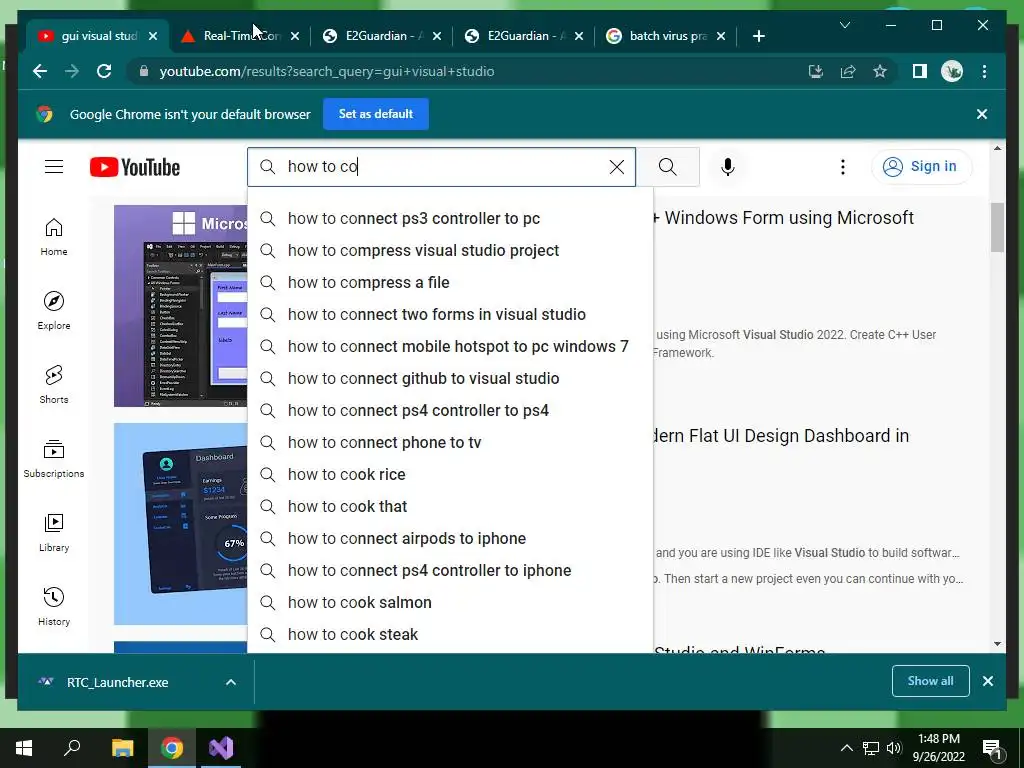Click the magnifier search submit button
This screenshot has width=1024, height=768.
click(x=667, y=167)
